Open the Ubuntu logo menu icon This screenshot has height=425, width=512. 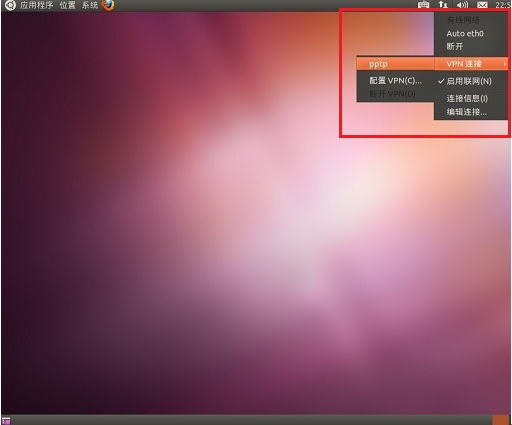(10, 5)
